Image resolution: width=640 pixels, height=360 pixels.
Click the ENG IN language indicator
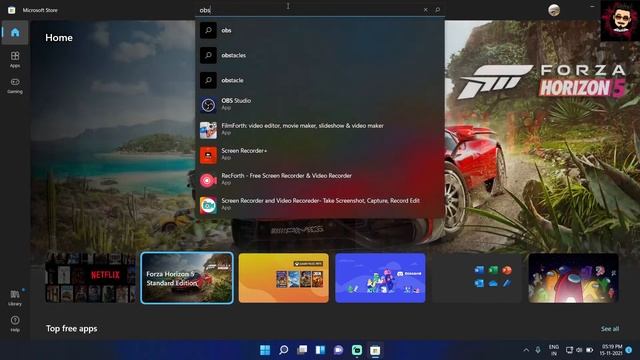554,350
